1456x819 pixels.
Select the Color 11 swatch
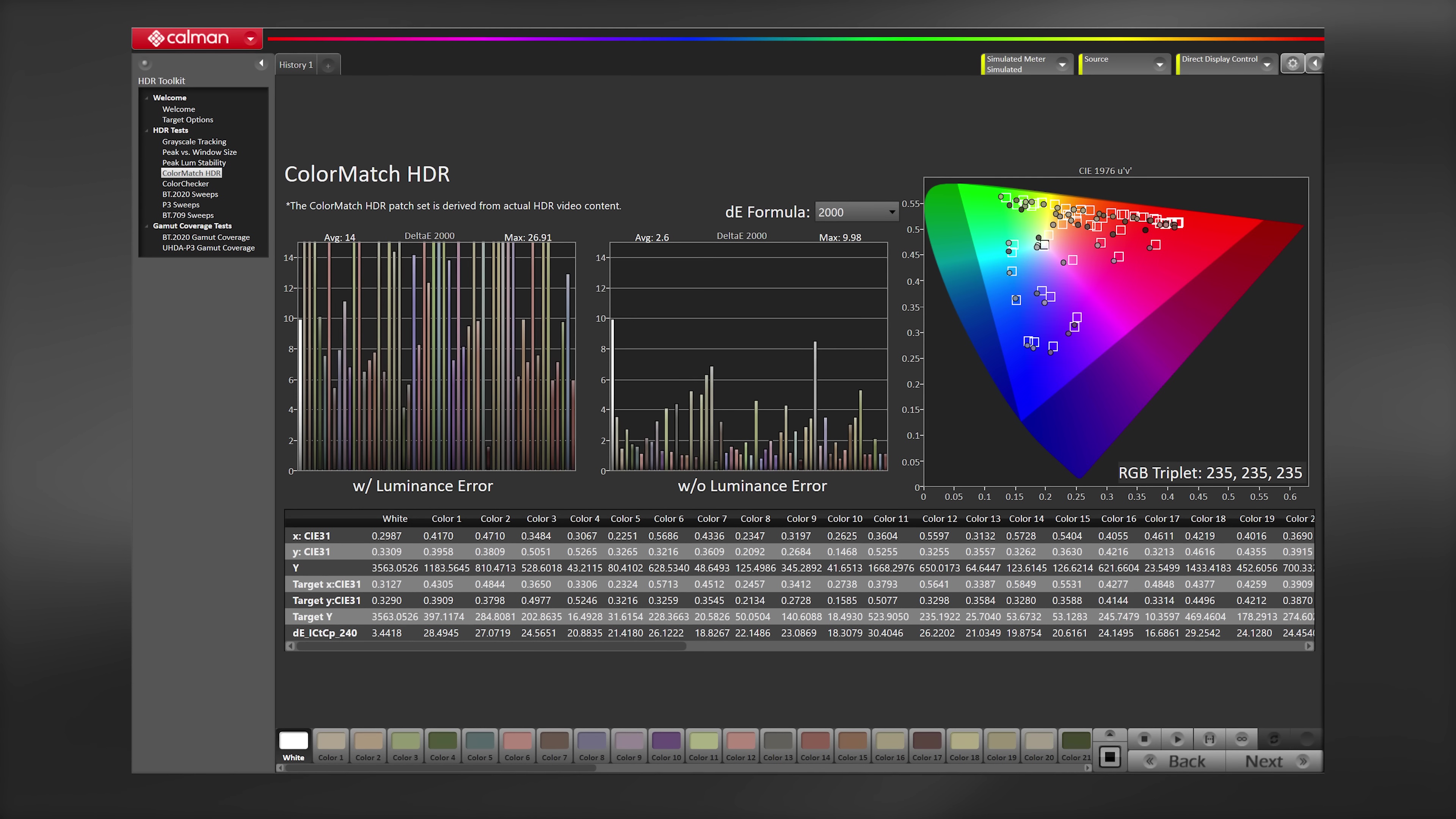coord(704,746)
